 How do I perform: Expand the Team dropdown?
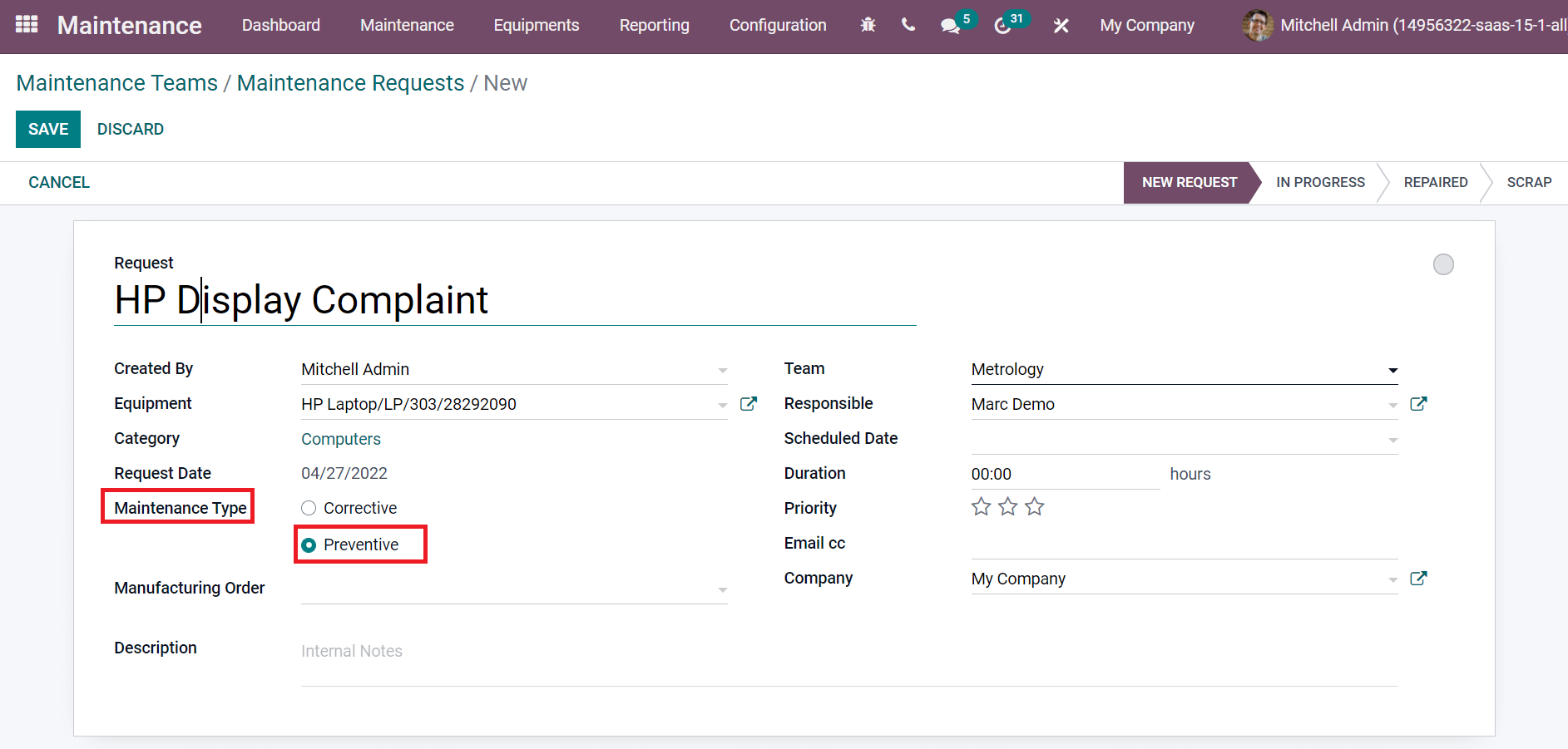tap(1392, 370)
